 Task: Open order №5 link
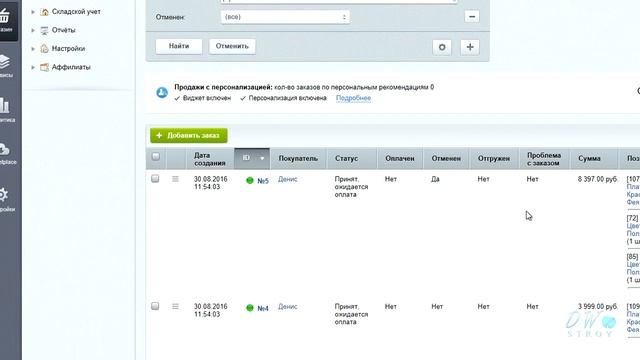point(263,181)
